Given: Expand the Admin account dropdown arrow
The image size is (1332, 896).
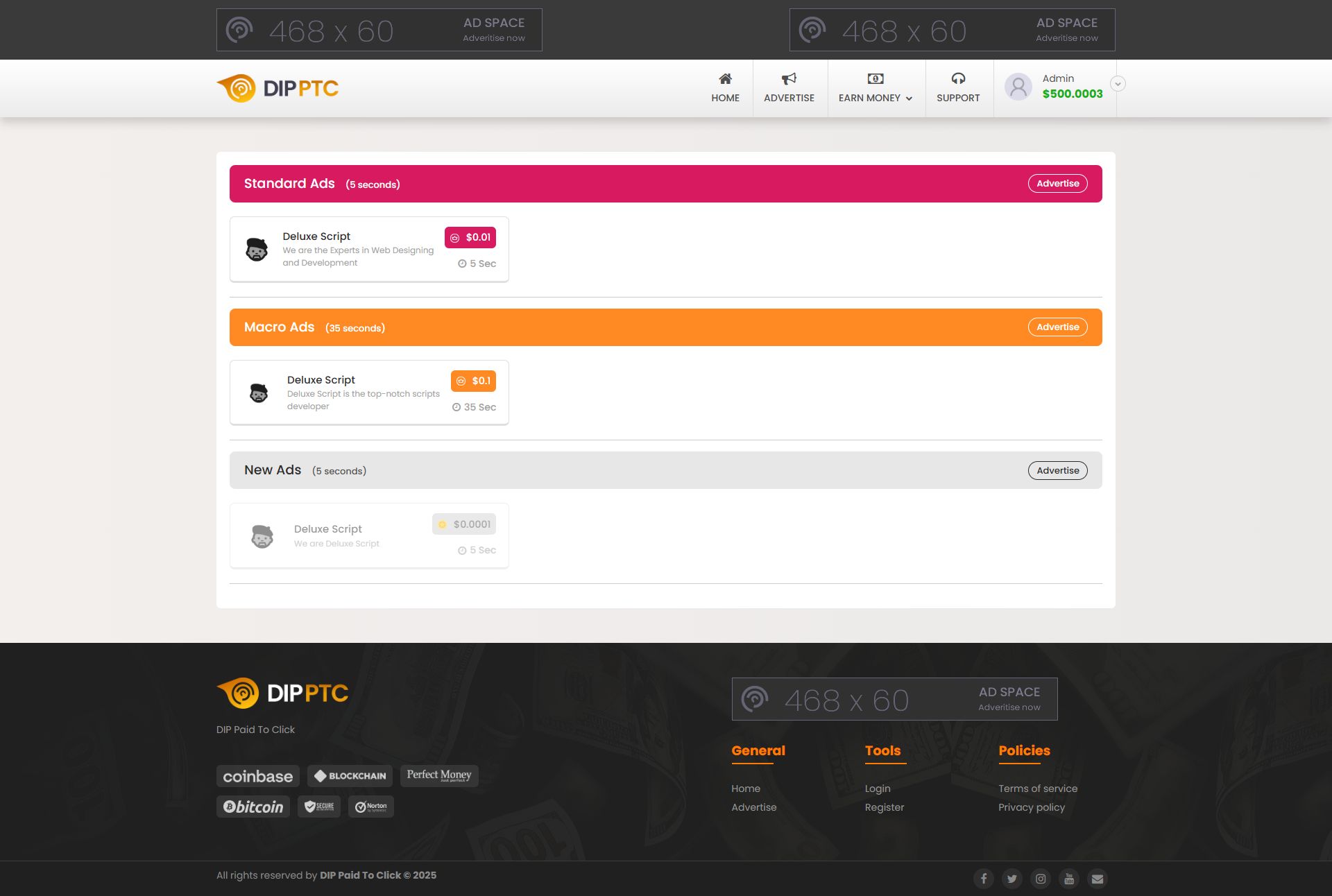Looking at the screenshot, I should click(x=1118, y=84).
